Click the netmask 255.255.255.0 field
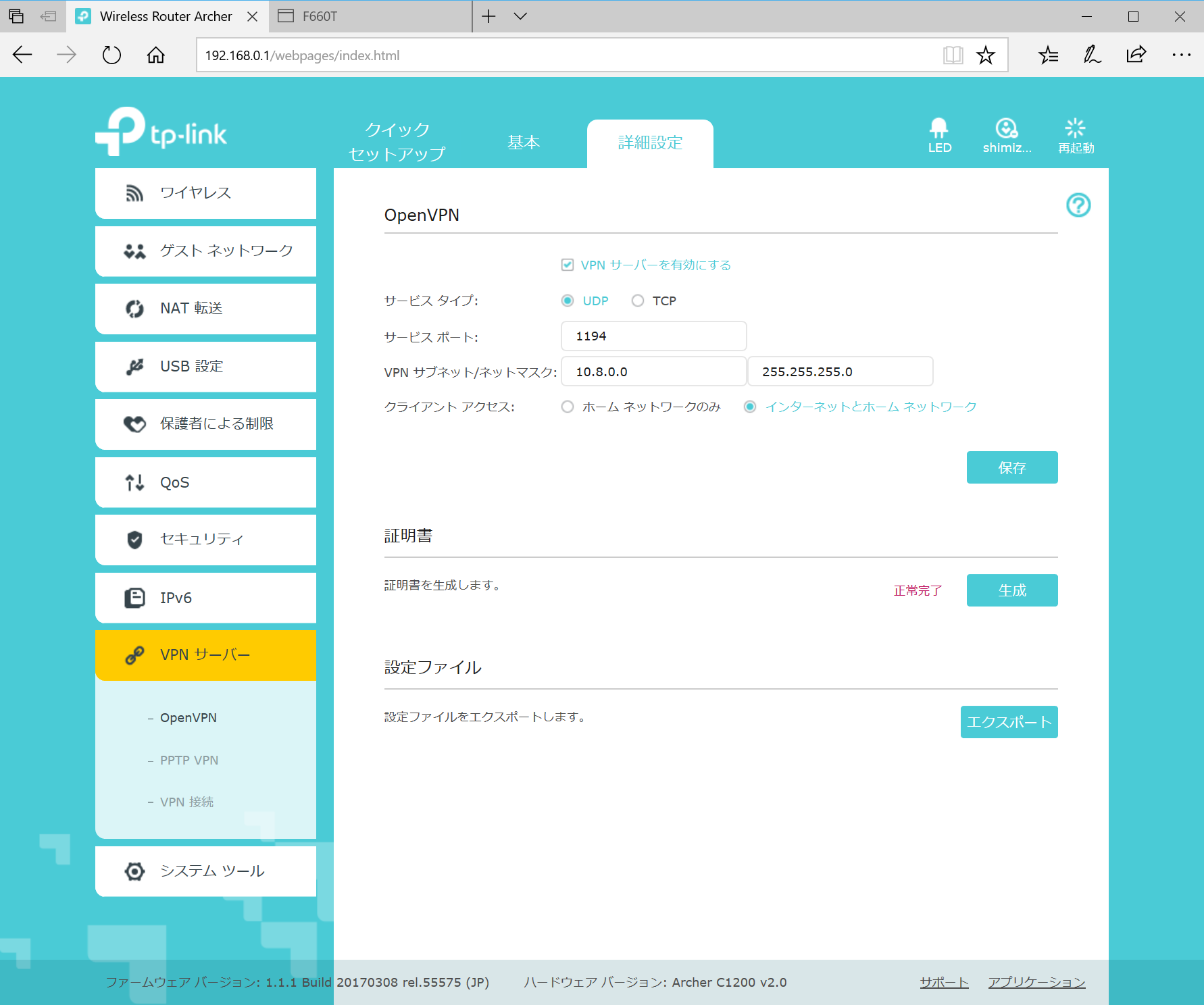The image size is (1204, 1005). 841,371
